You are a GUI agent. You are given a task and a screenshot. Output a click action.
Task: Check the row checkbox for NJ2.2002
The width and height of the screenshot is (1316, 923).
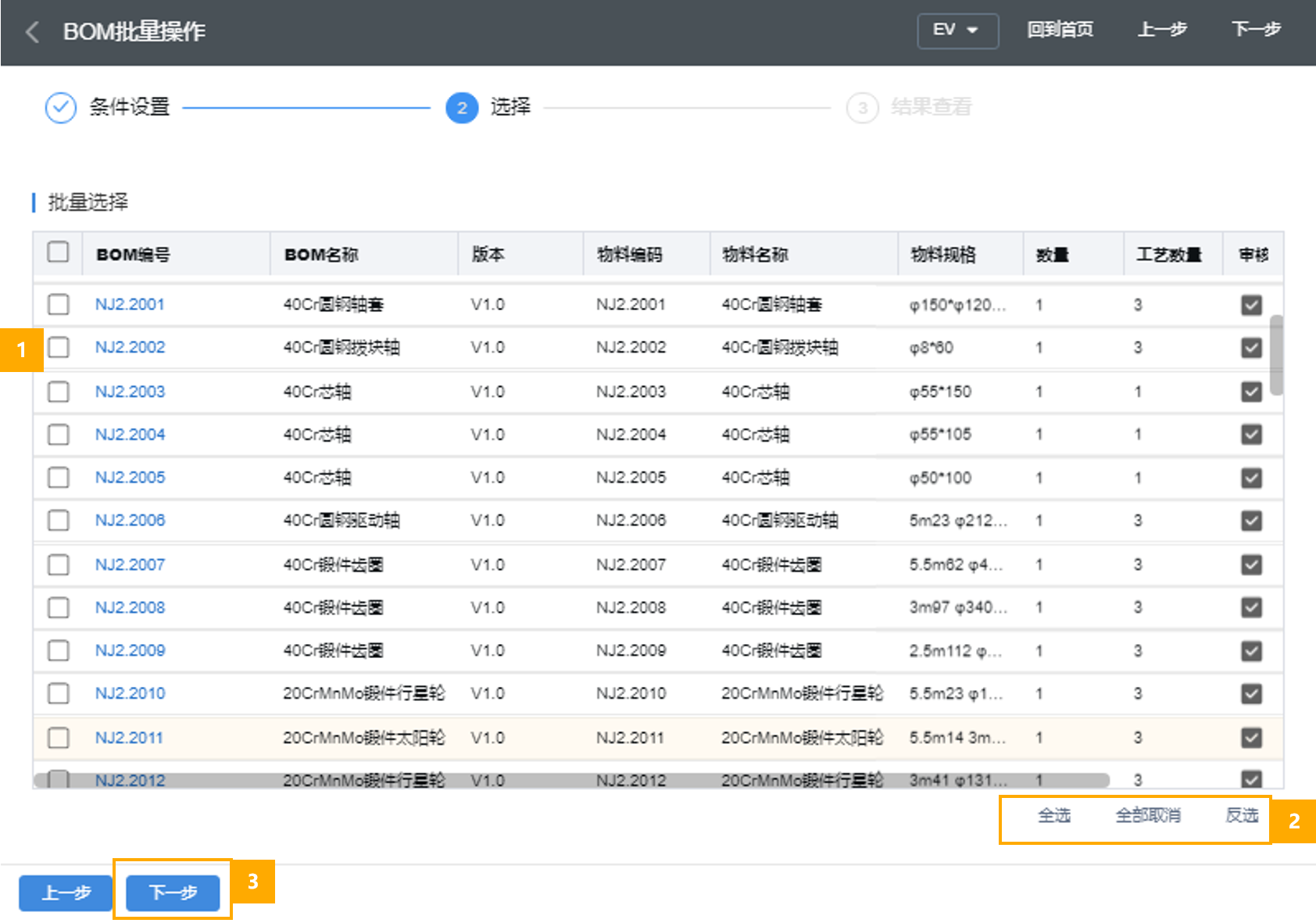[x=58, y=347]
